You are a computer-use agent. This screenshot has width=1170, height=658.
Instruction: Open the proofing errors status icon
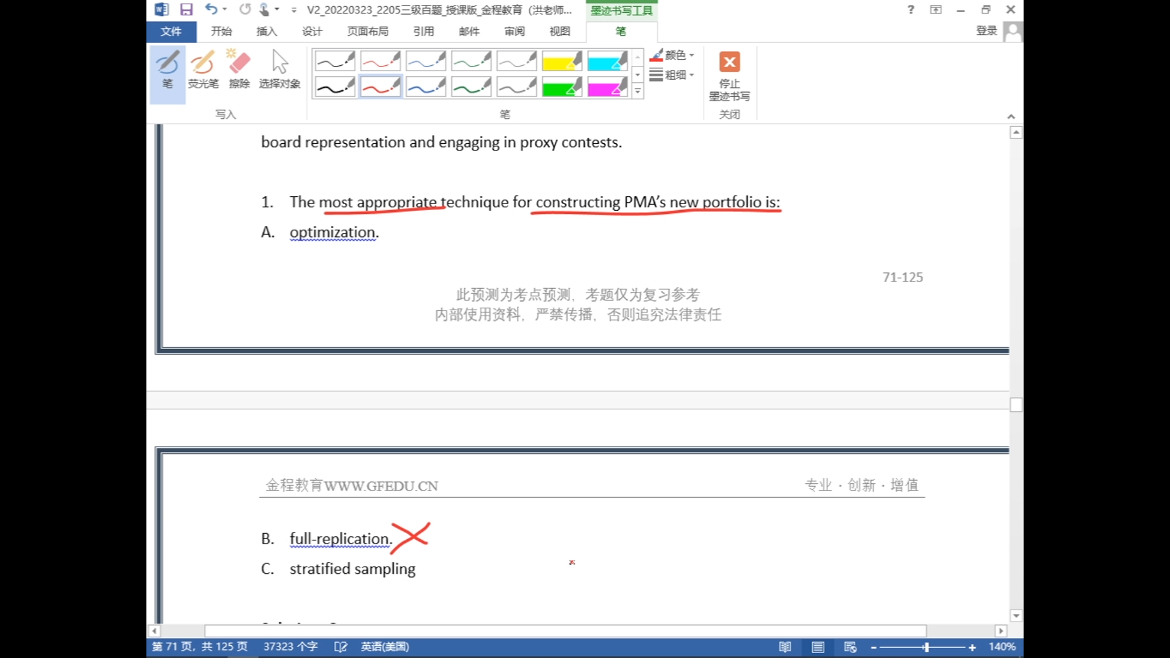(341, 647)
